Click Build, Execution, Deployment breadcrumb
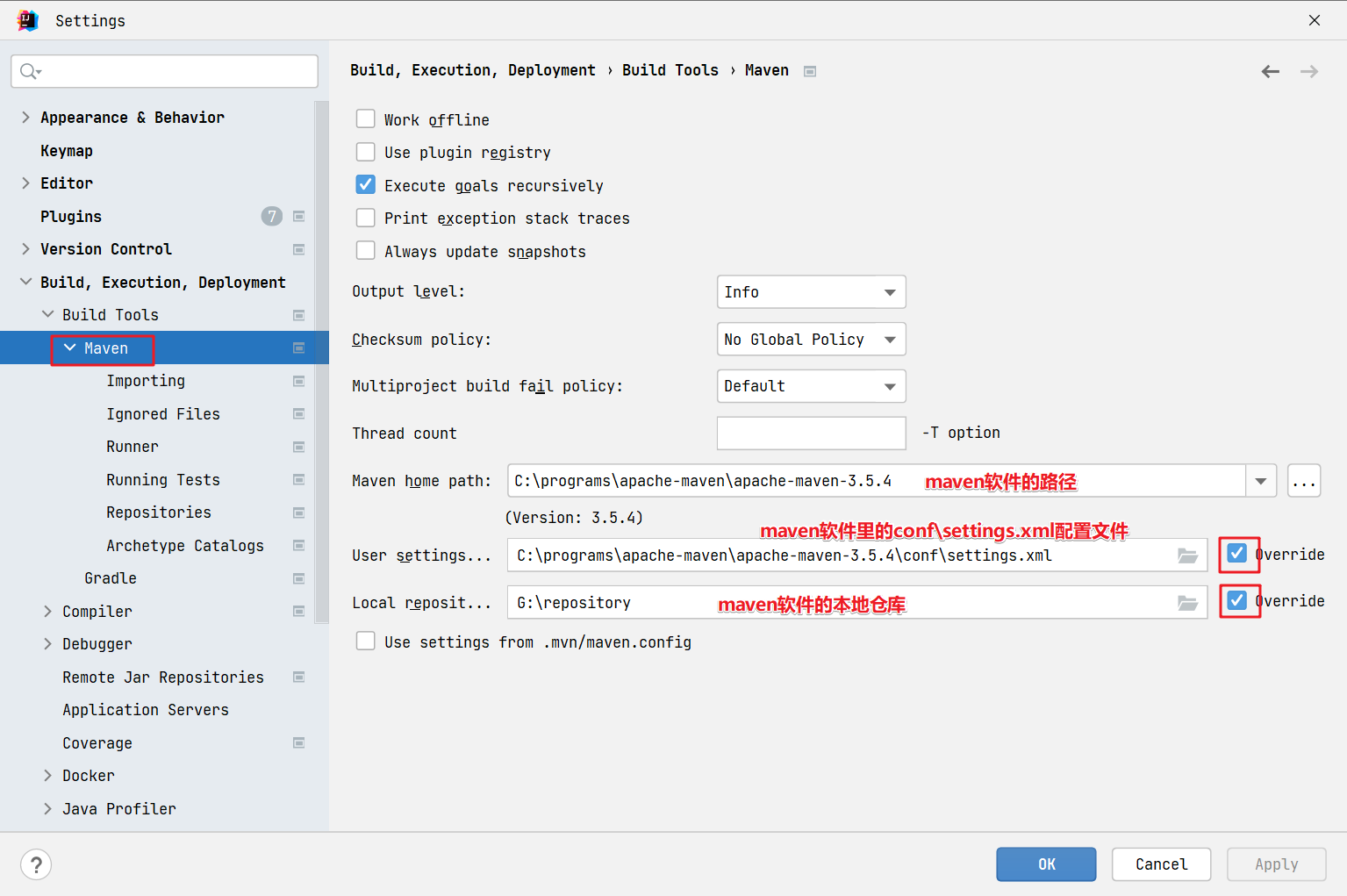 (473, 70)
